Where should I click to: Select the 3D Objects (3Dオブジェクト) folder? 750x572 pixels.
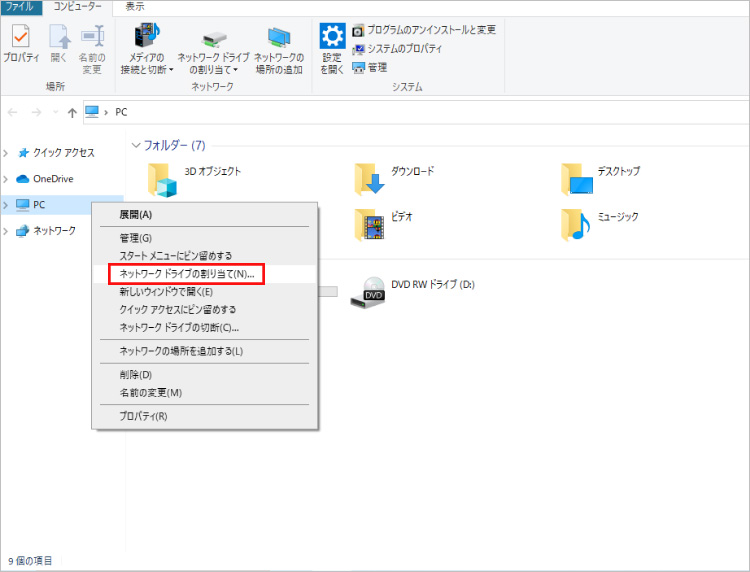(195, 179)
